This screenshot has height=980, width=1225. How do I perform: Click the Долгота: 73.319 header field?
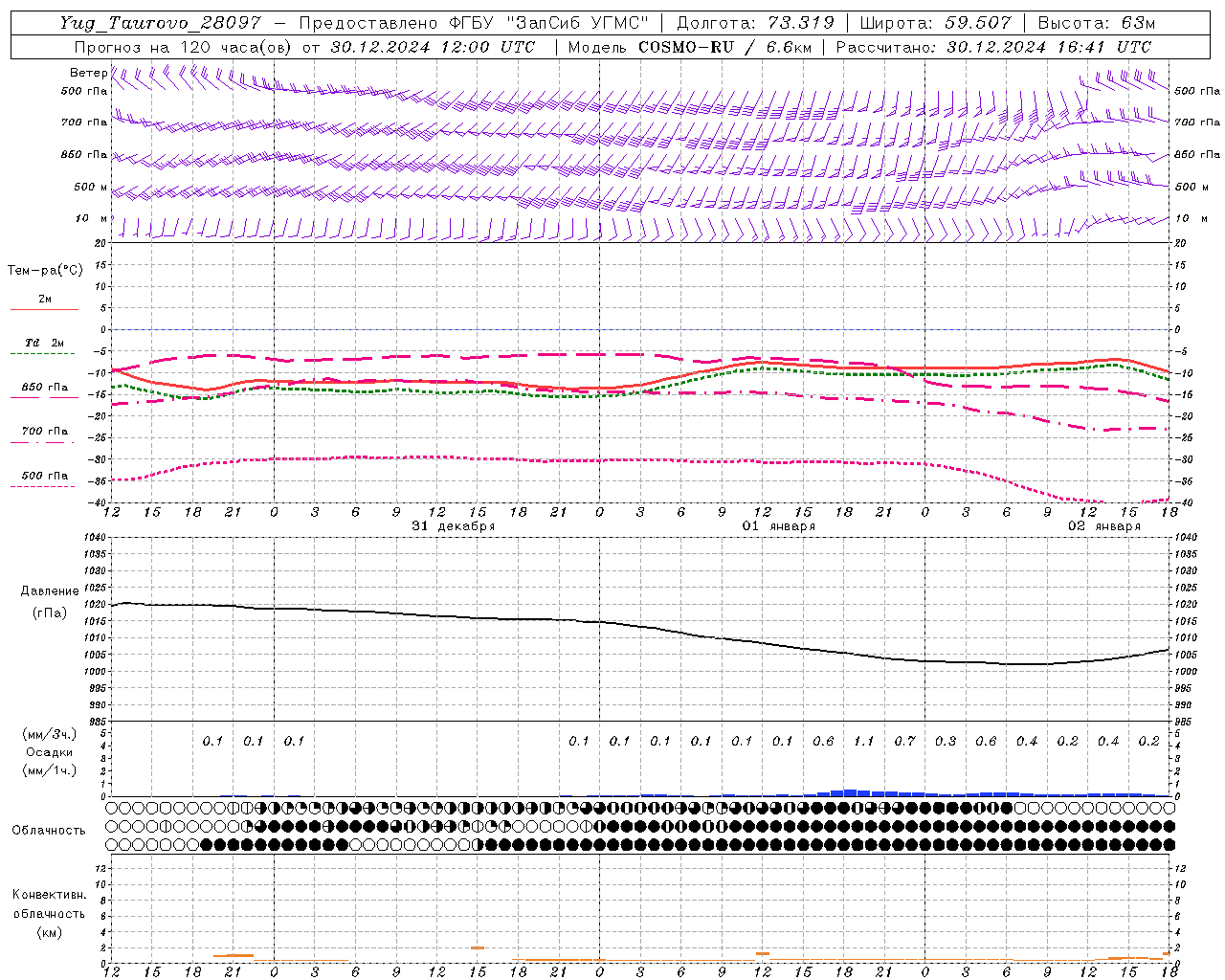click(756, 23)
